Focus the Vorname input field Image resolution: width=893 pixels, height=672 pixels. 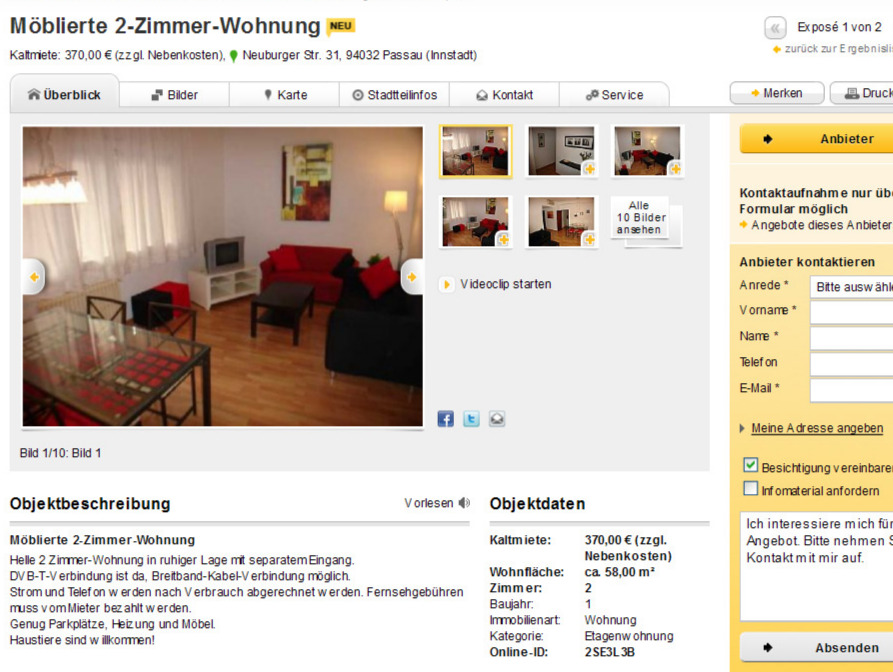(x=851, y=312)
